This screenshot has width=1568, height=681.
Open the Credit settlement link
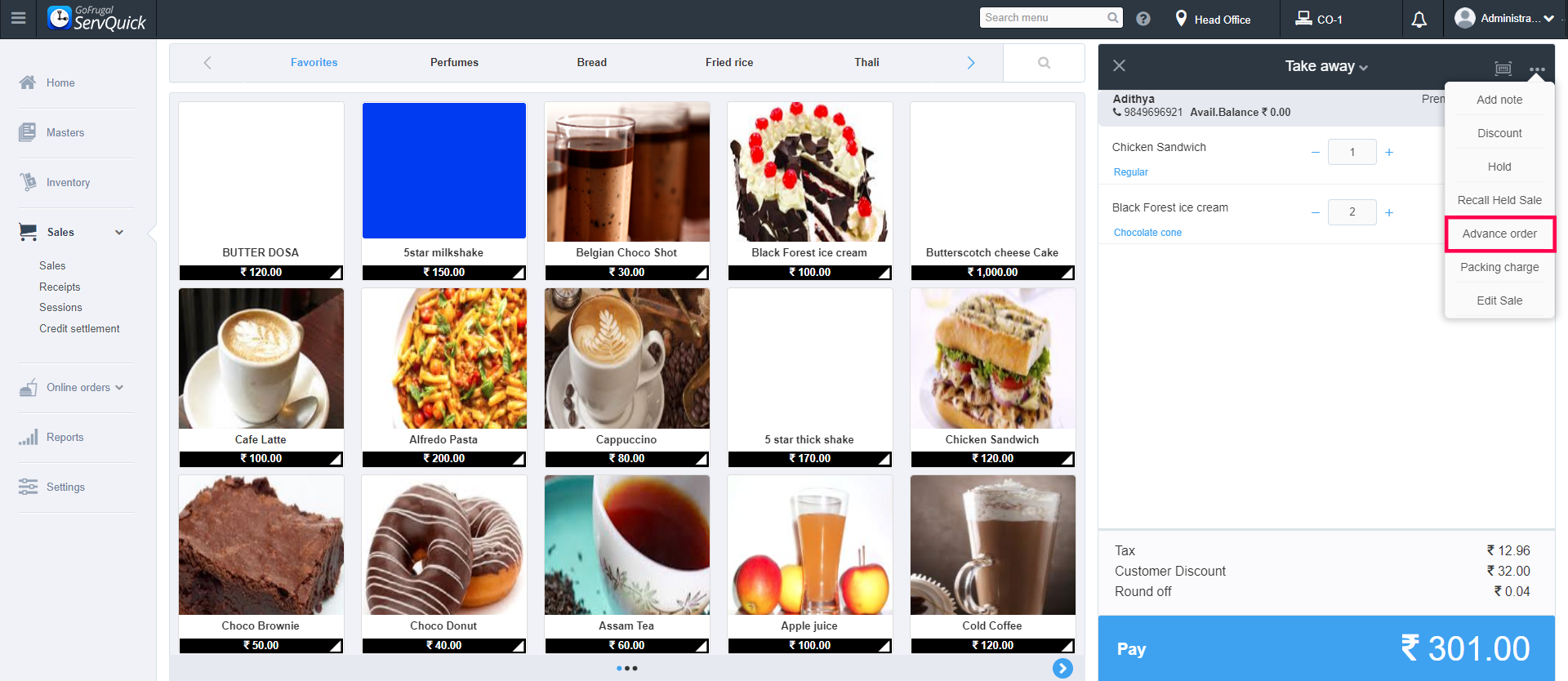click(x=79, y=328)
